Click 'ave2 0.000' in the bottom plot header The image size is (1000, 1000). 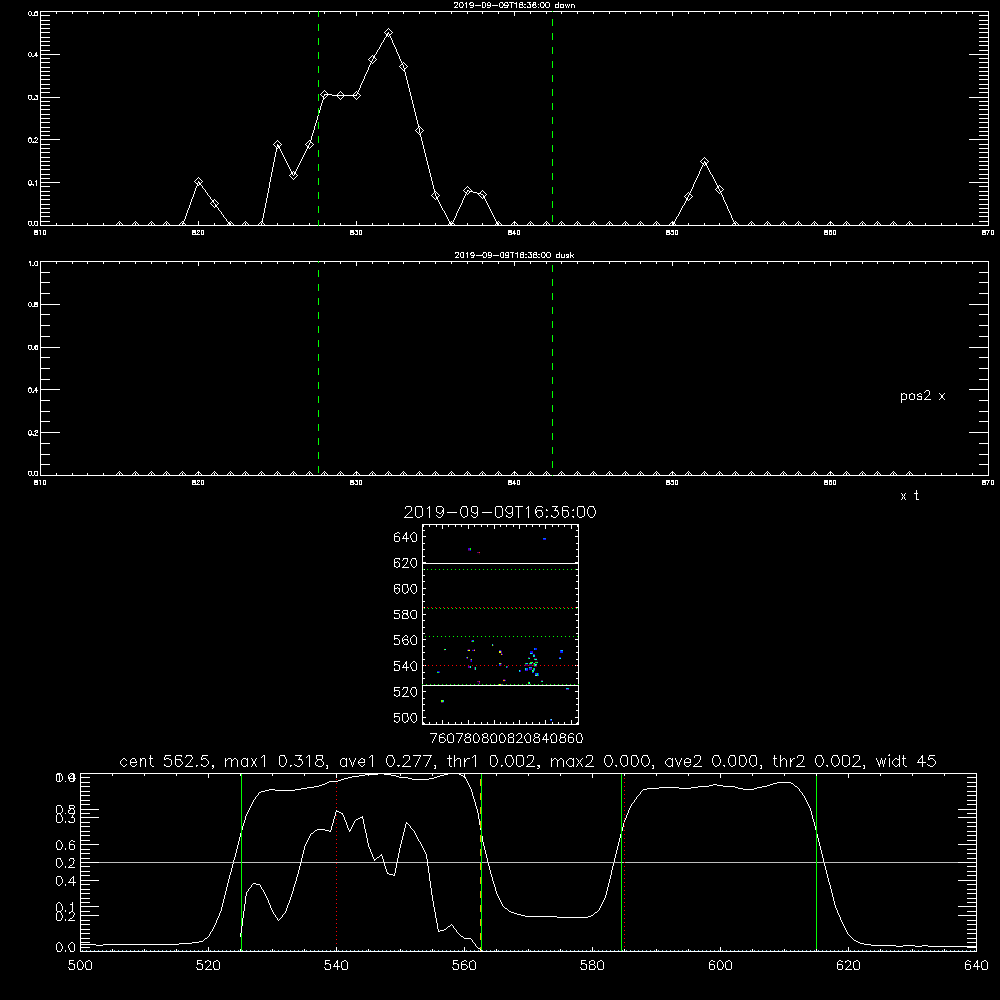point(712,761)
